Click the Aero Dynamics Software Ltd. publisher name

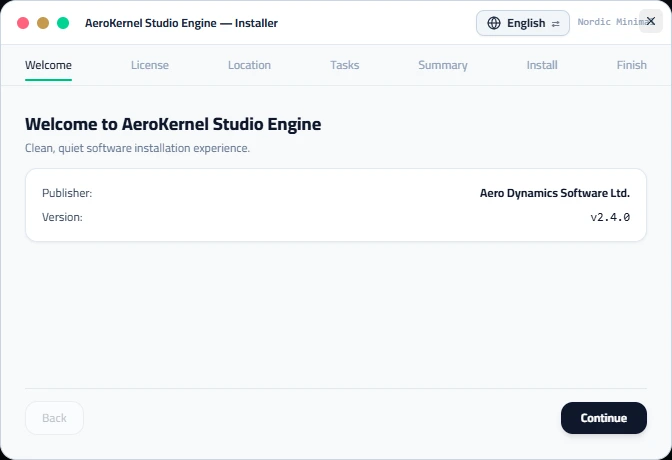click(555, 193)
